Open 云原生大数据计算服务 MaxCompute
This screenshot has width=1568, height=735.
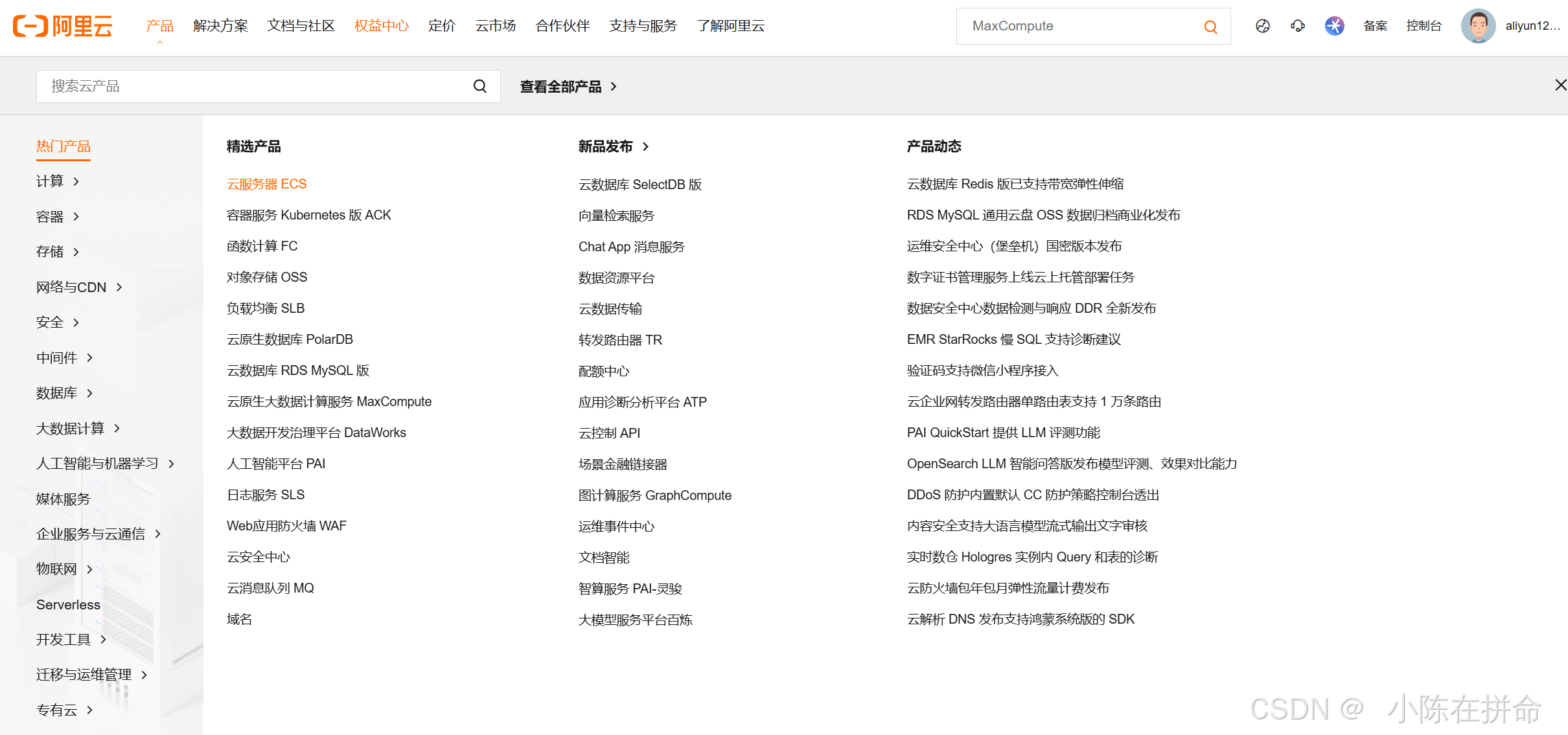[x=329, y=401]
